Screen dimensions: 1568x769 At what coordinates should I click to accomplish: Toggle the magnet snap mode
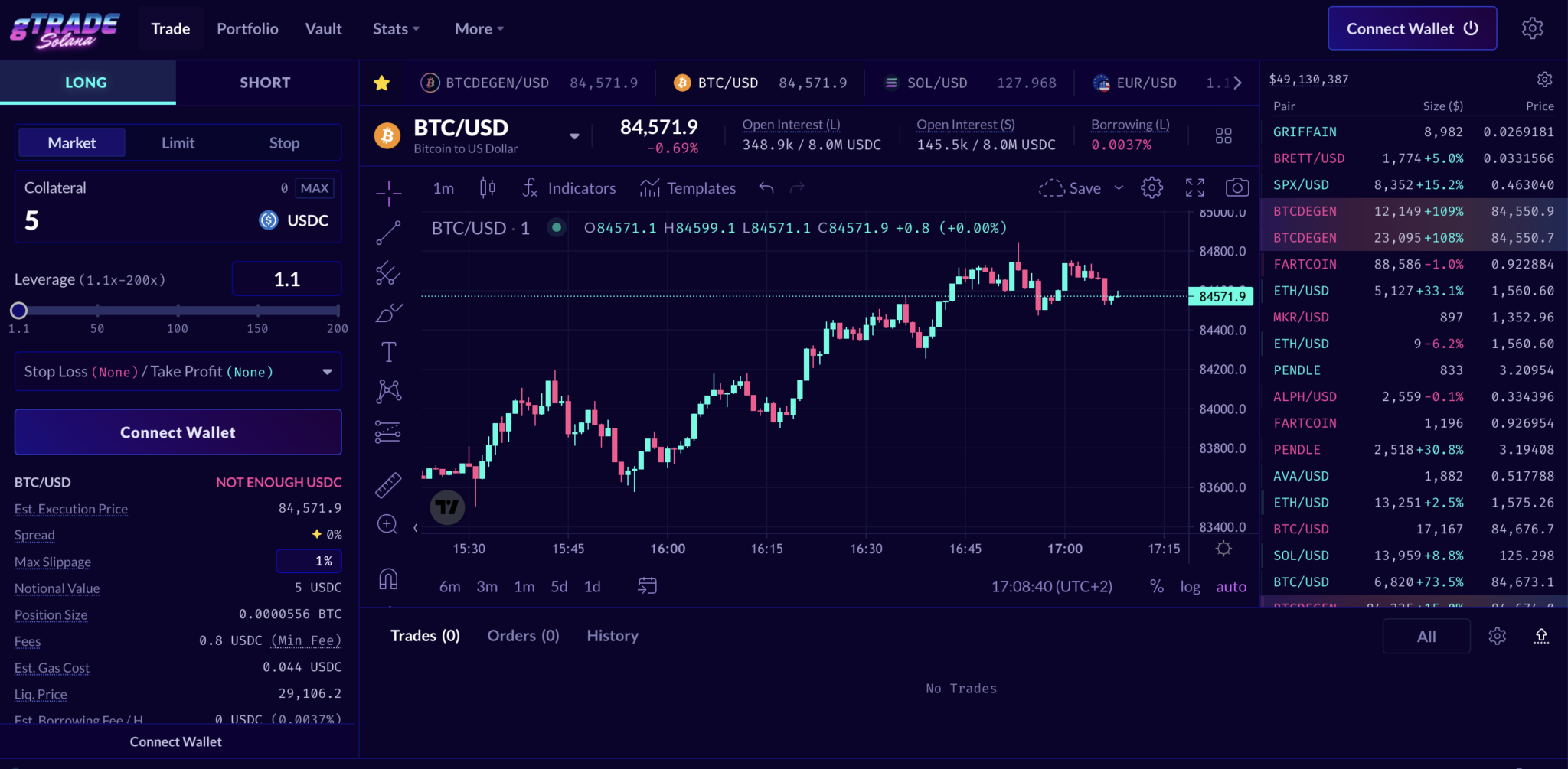[388, 579]
